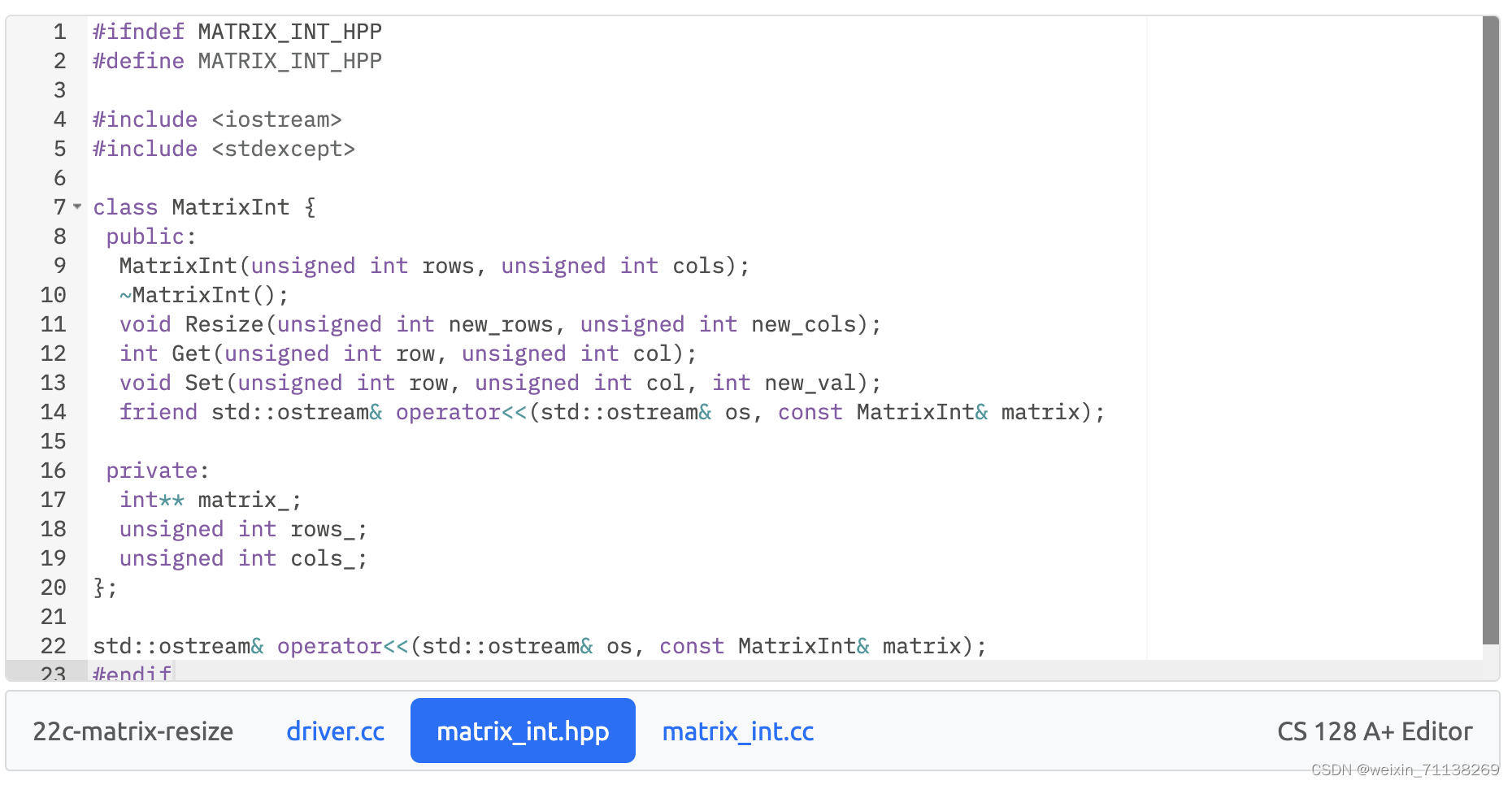
Task: Place cursor on the #ifndef MATRIX_INT_HPP line
Action: [x=236, y=32]
